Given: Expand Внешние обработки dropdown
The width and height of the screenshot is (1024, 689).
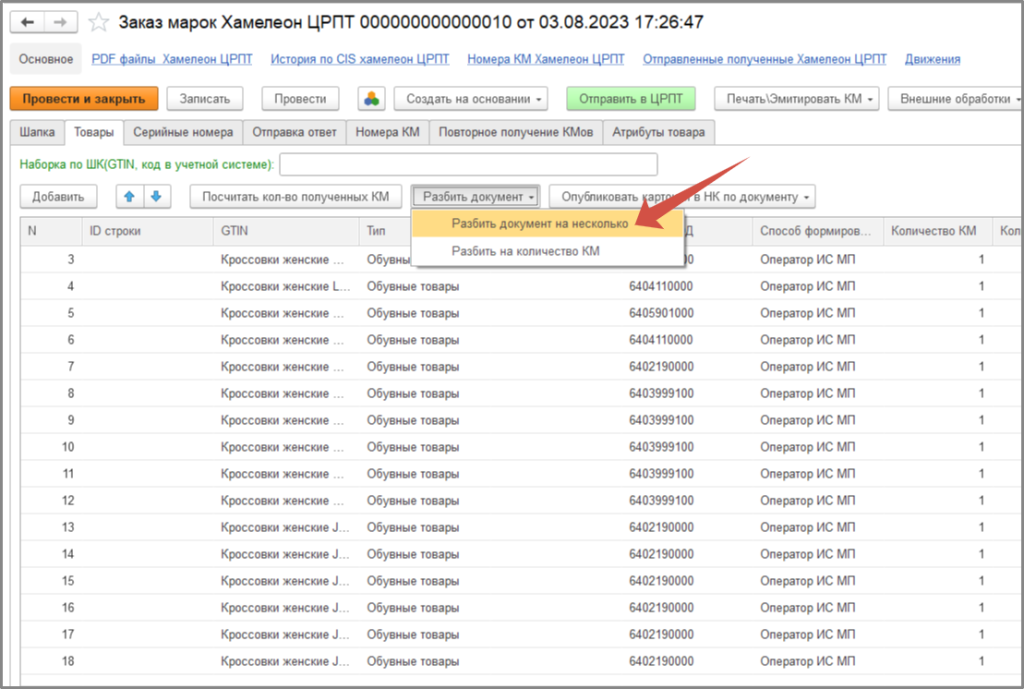Looking at the screenshot, I should click(955, 99).
